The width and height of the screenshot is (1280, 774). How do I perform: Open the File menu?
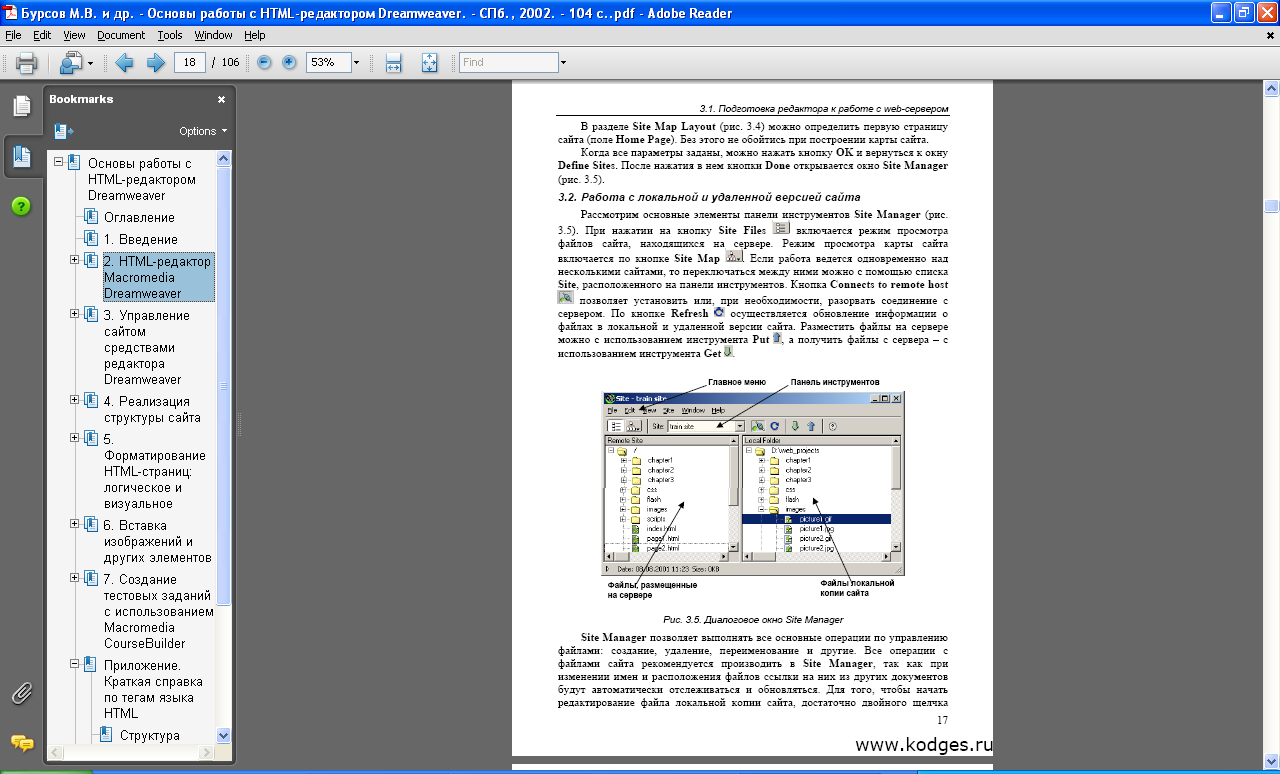pos(13,35)
